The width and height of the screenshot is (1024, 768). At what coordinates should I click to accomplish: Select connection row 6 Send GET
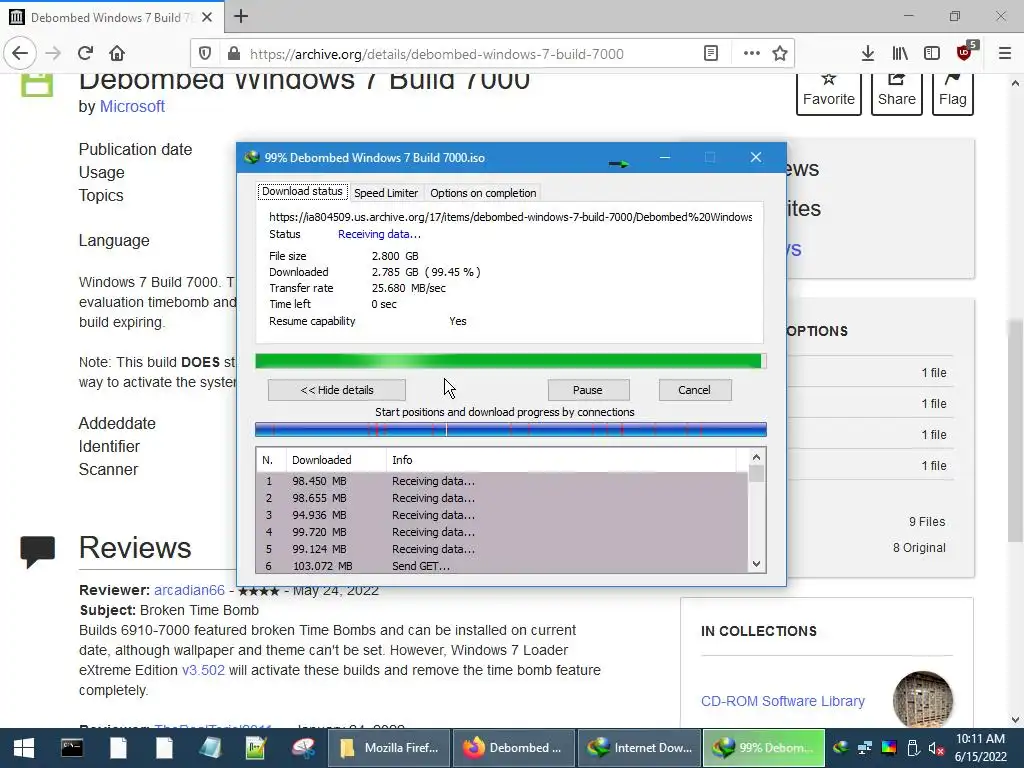pos(502,566)
